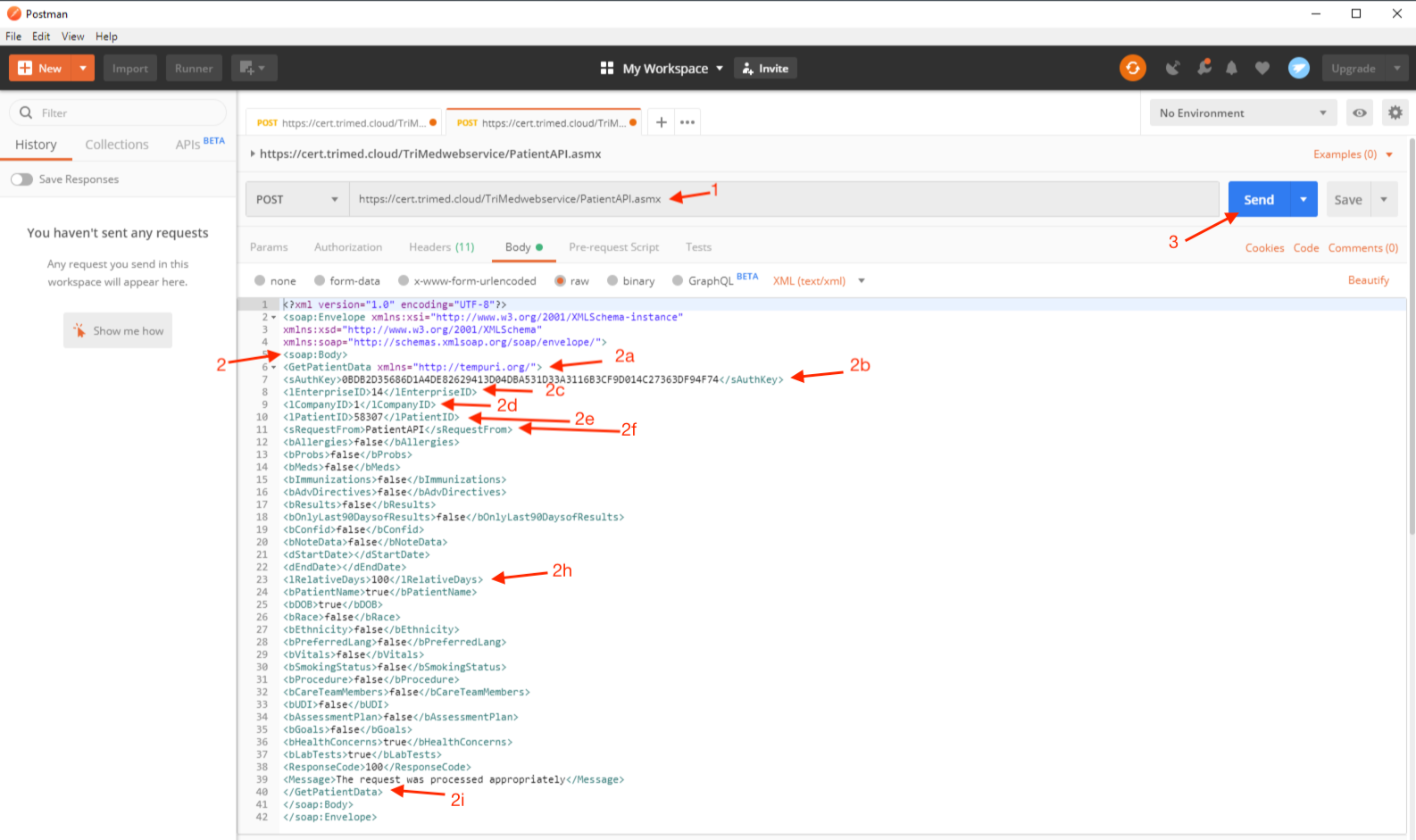The height and width of the screenshot is (840, 1416).
Task: Open the notifications bell
Action: click(x=1231, y=68)
